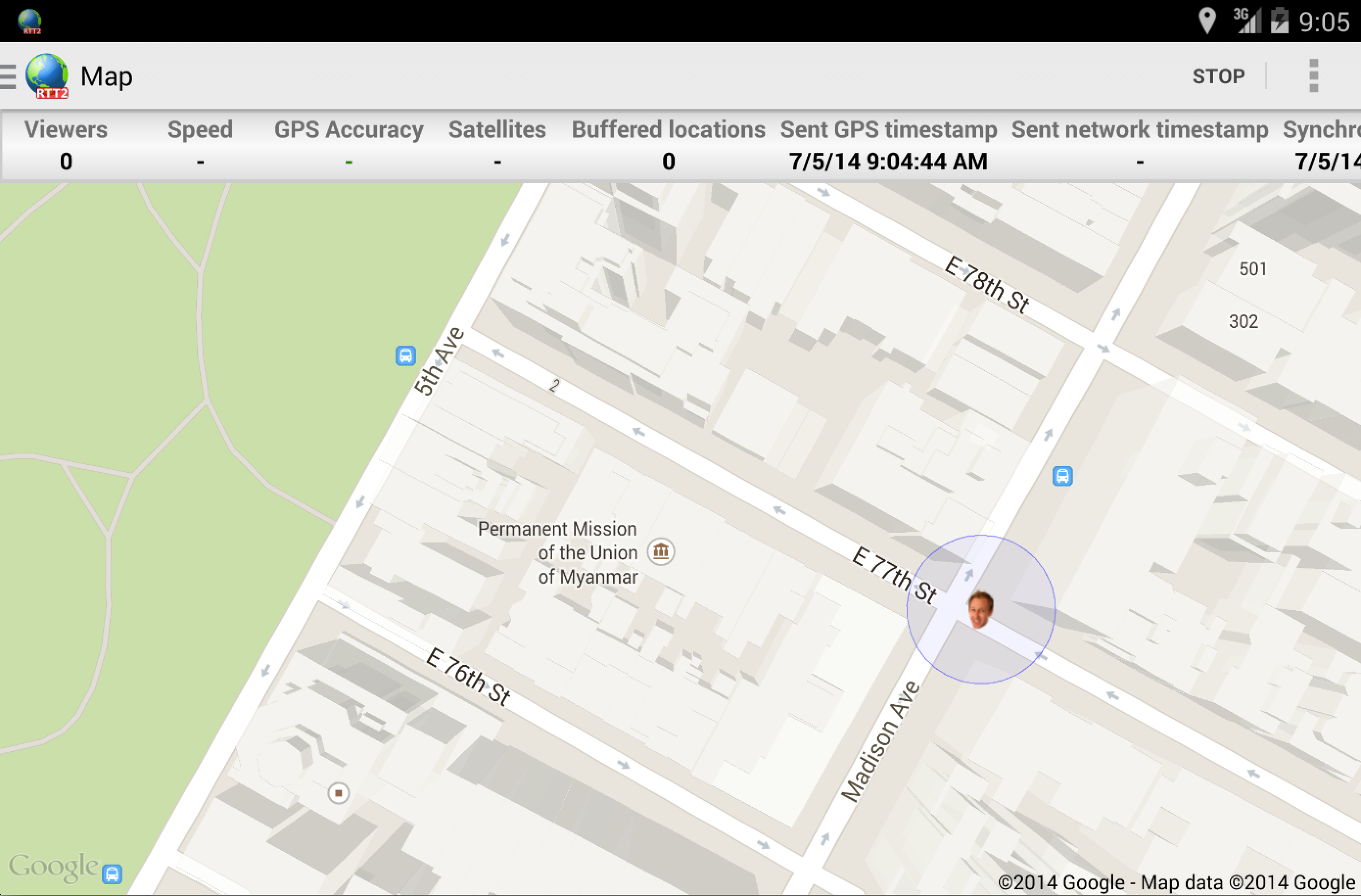Open the navigation drawer hamburger icon
This screenshot has width=1361, height=896.
8,76
